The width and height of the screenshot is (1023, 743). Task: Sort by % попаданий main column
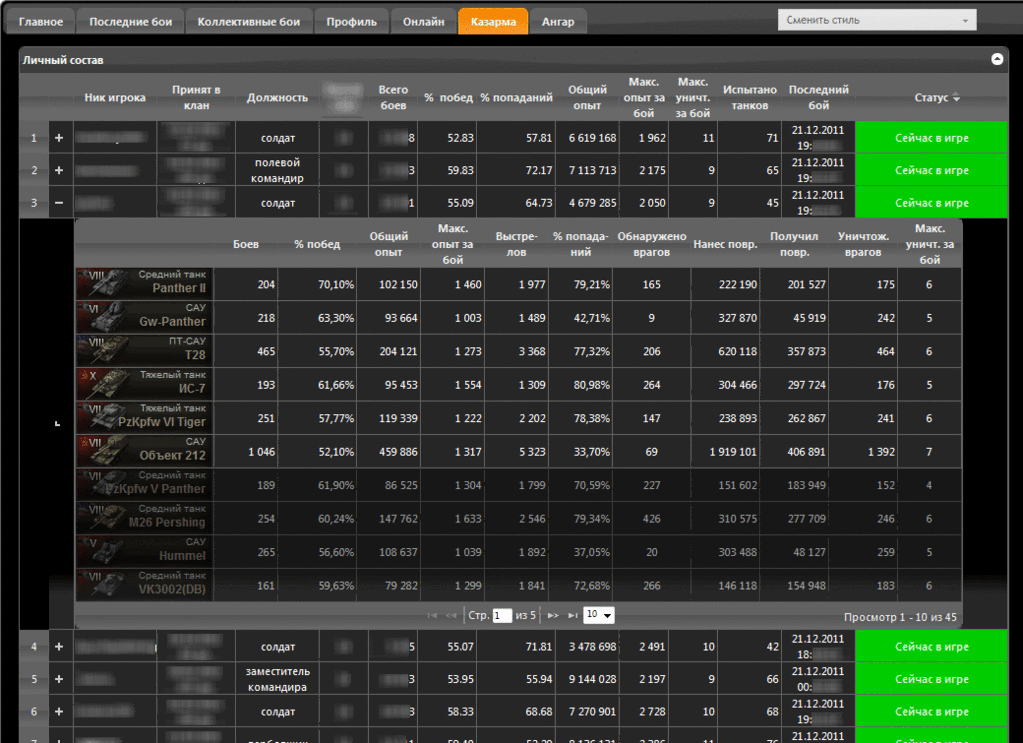tap(516, 97)
